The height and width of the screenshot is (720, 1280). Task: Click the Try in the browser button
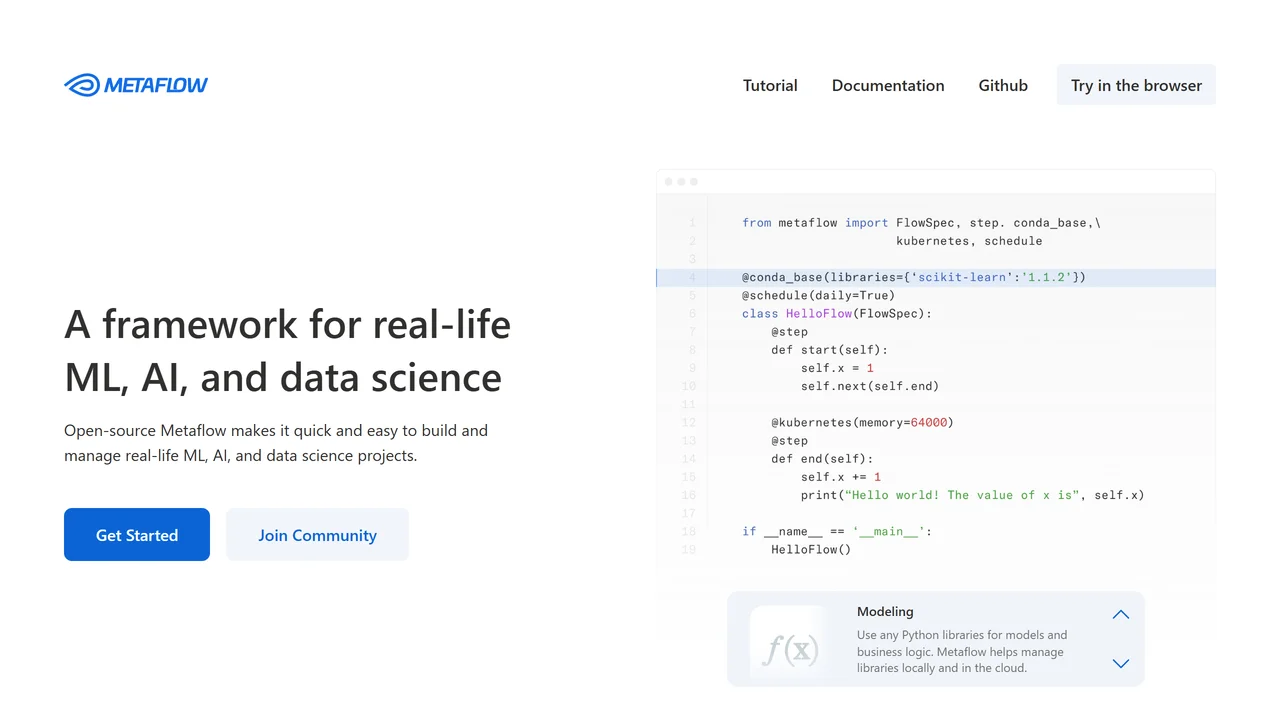point(1136,85)
